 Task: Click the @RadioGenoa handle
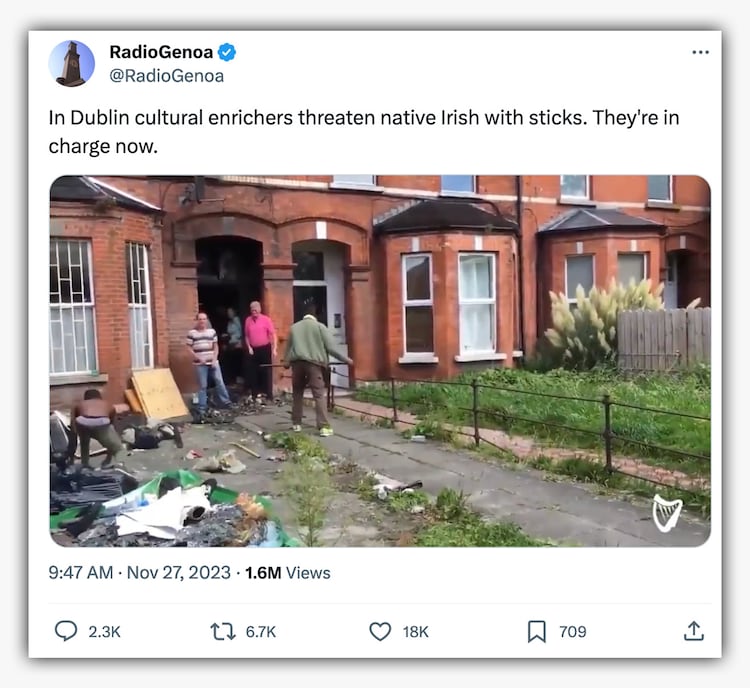point(167,76)
